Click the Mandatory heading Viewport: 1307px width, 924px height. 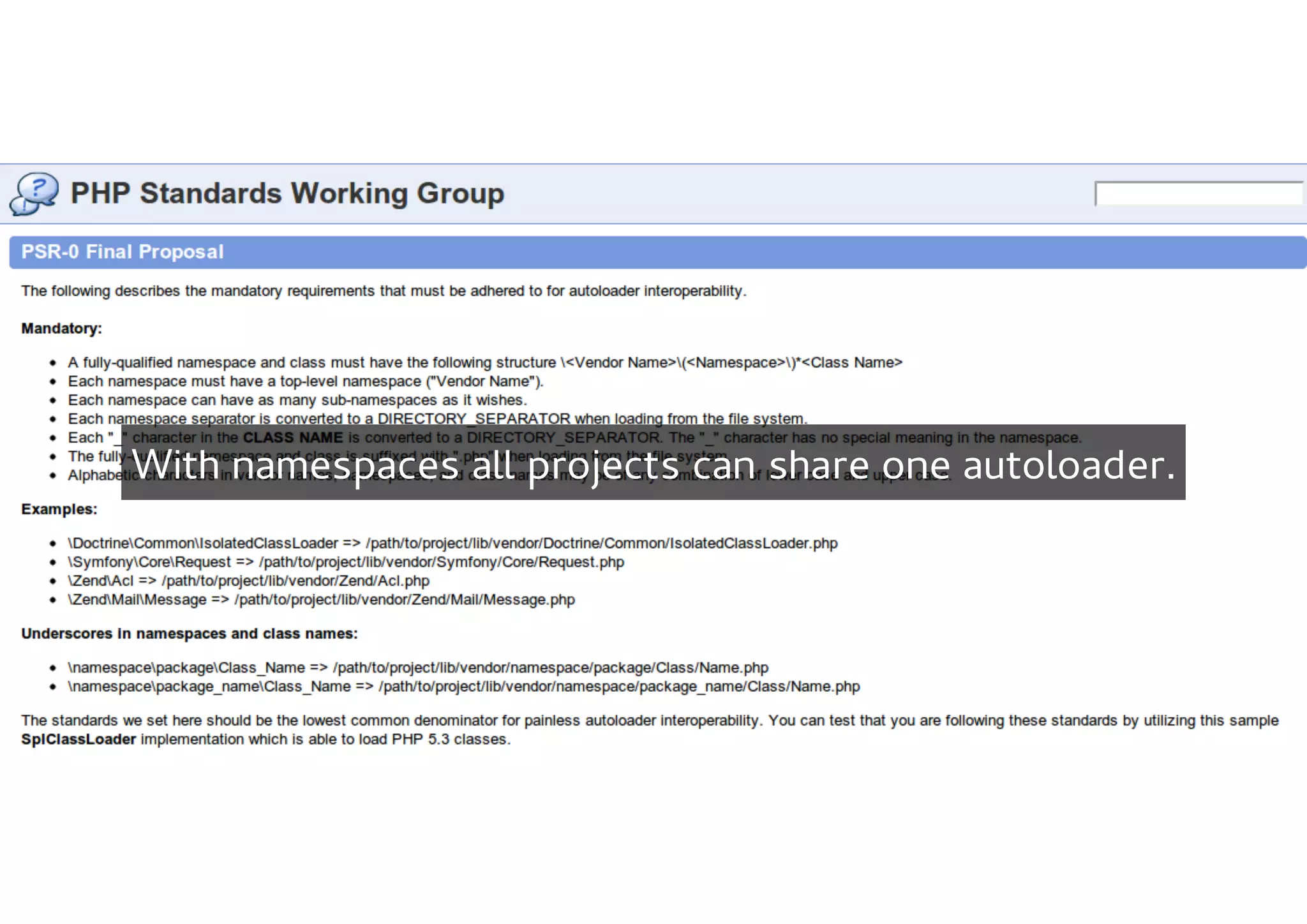[x=61, y=328]
